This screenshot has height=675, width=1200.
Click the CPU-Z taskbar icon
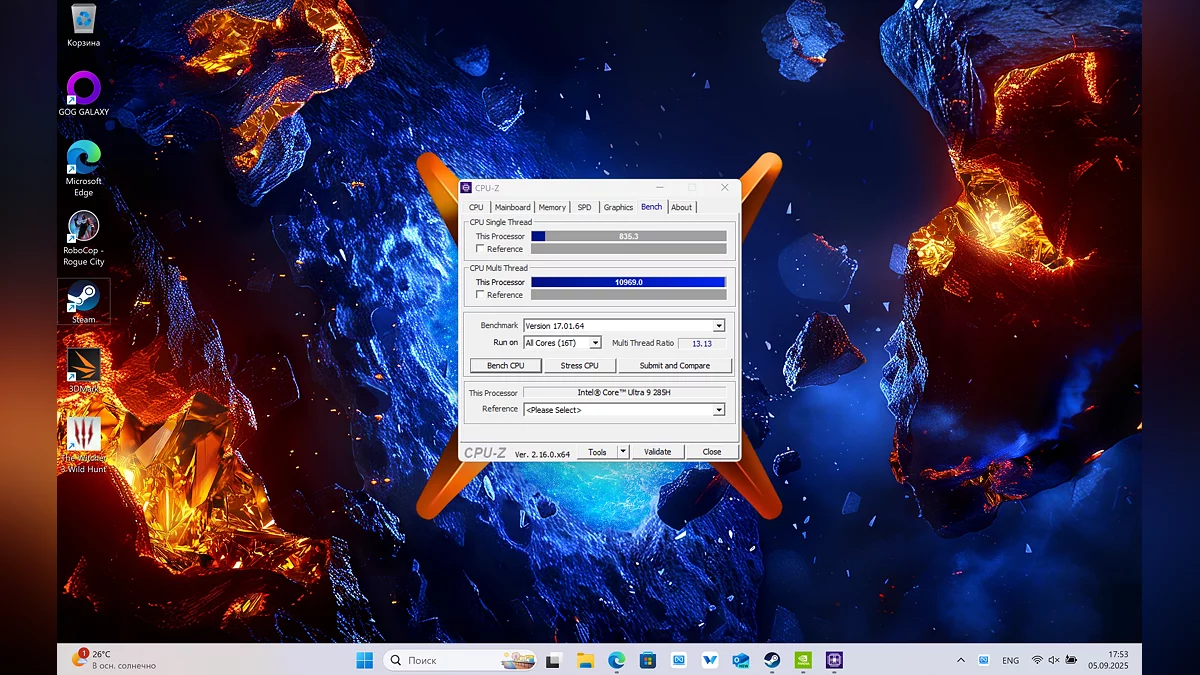coord(834,660)
